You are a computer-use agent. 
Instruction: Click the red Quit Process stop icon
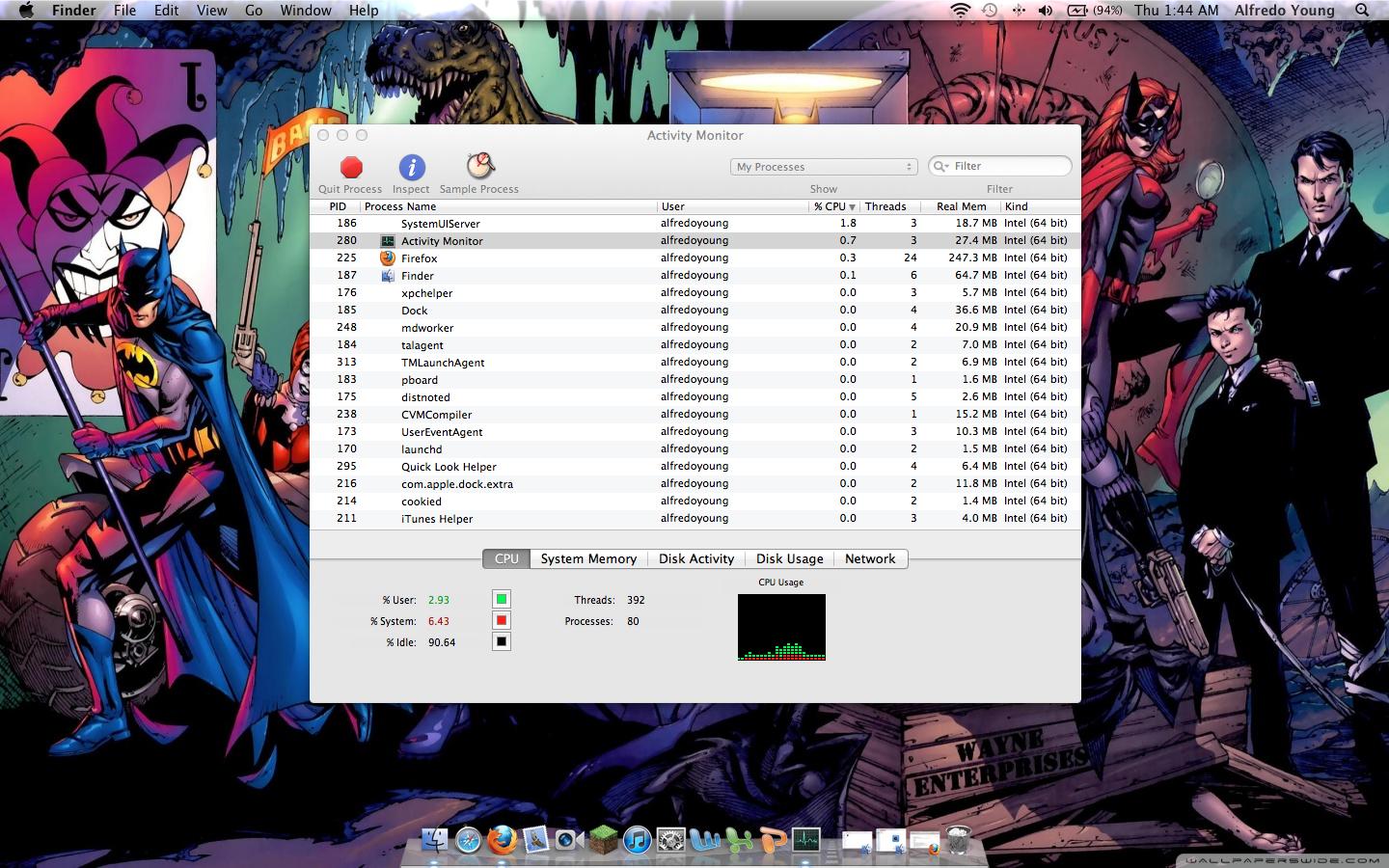(351, 167)
